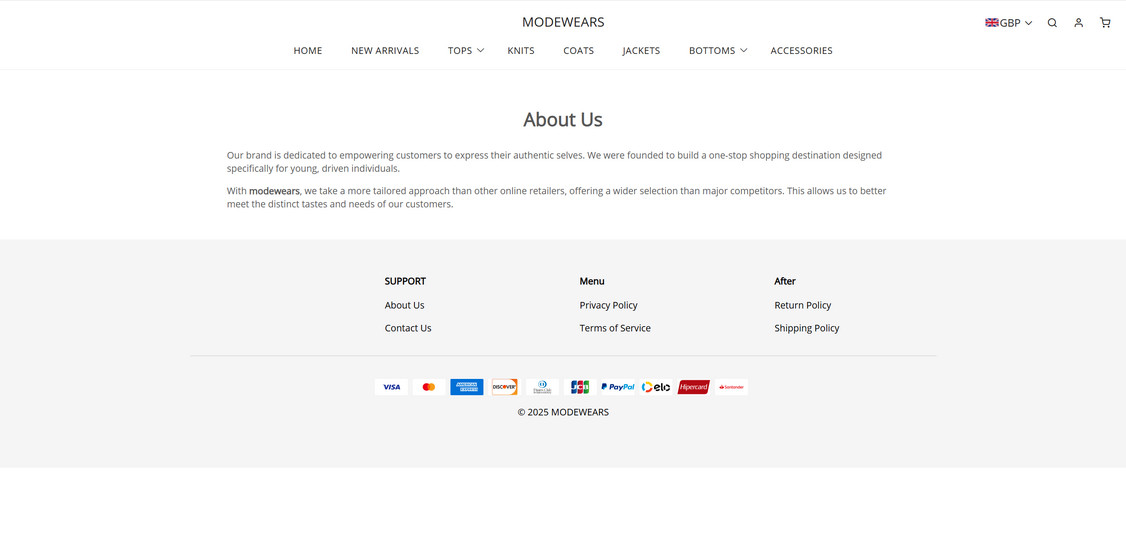Expand the Bottoms menu chevron
Screen dimensions: 1126x545
point(743,50)
